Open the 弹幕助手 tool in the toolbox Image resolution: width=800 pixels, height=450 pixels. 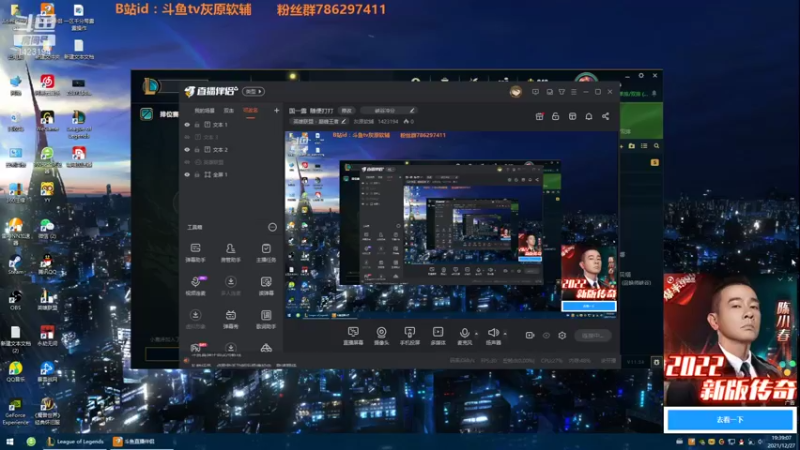click(195, 253)
